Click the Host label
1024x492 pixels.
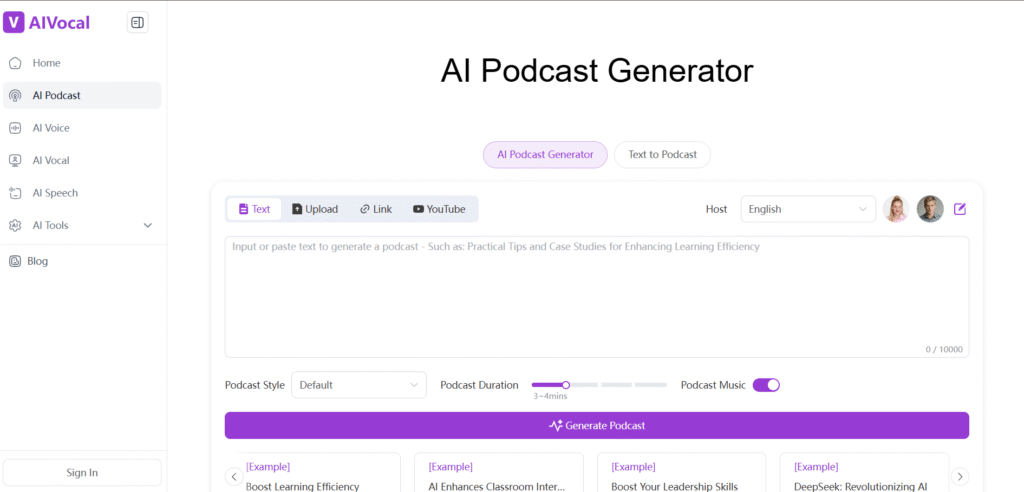click(716, 209)
